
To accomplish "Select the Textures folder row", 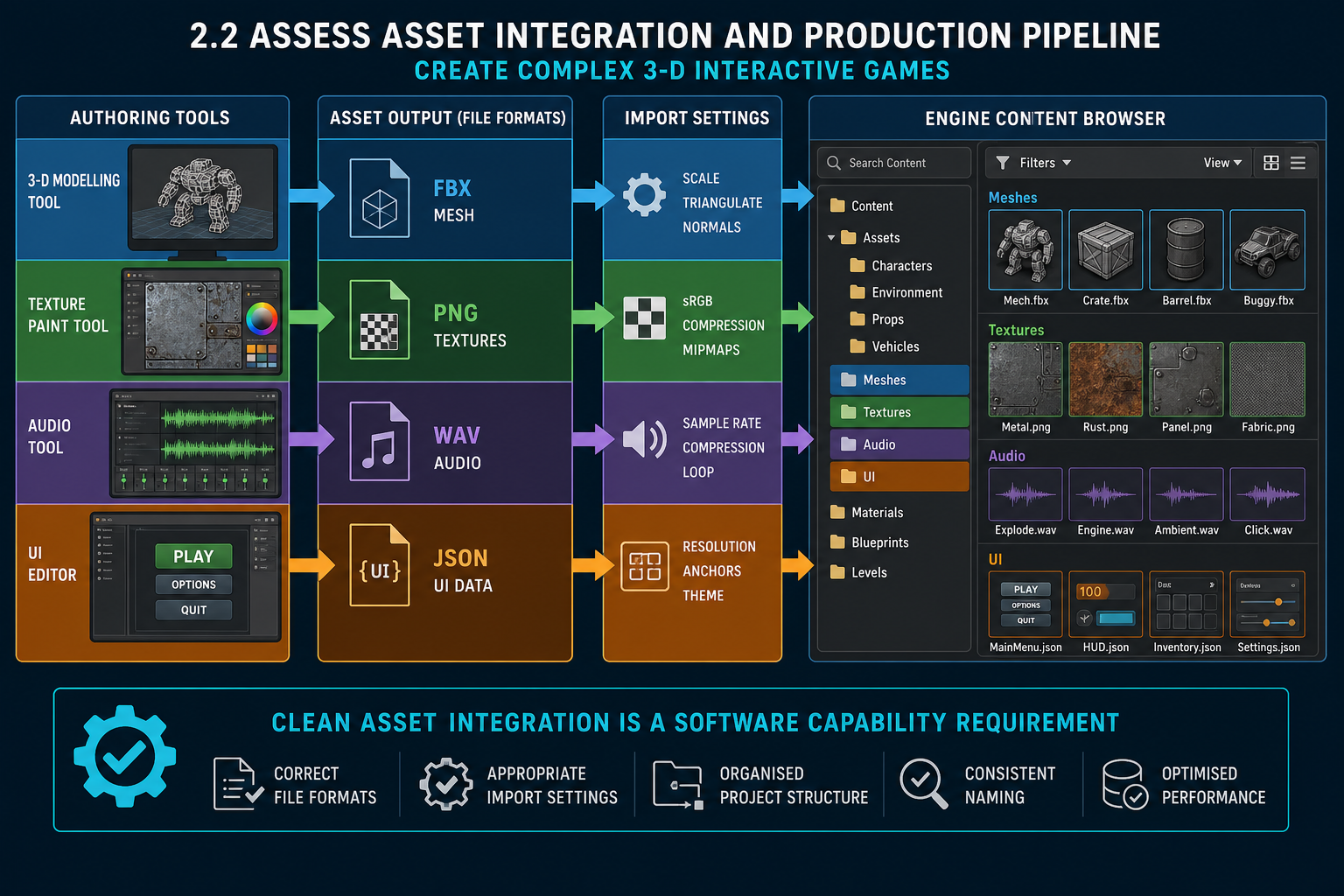I will [899, 412].
